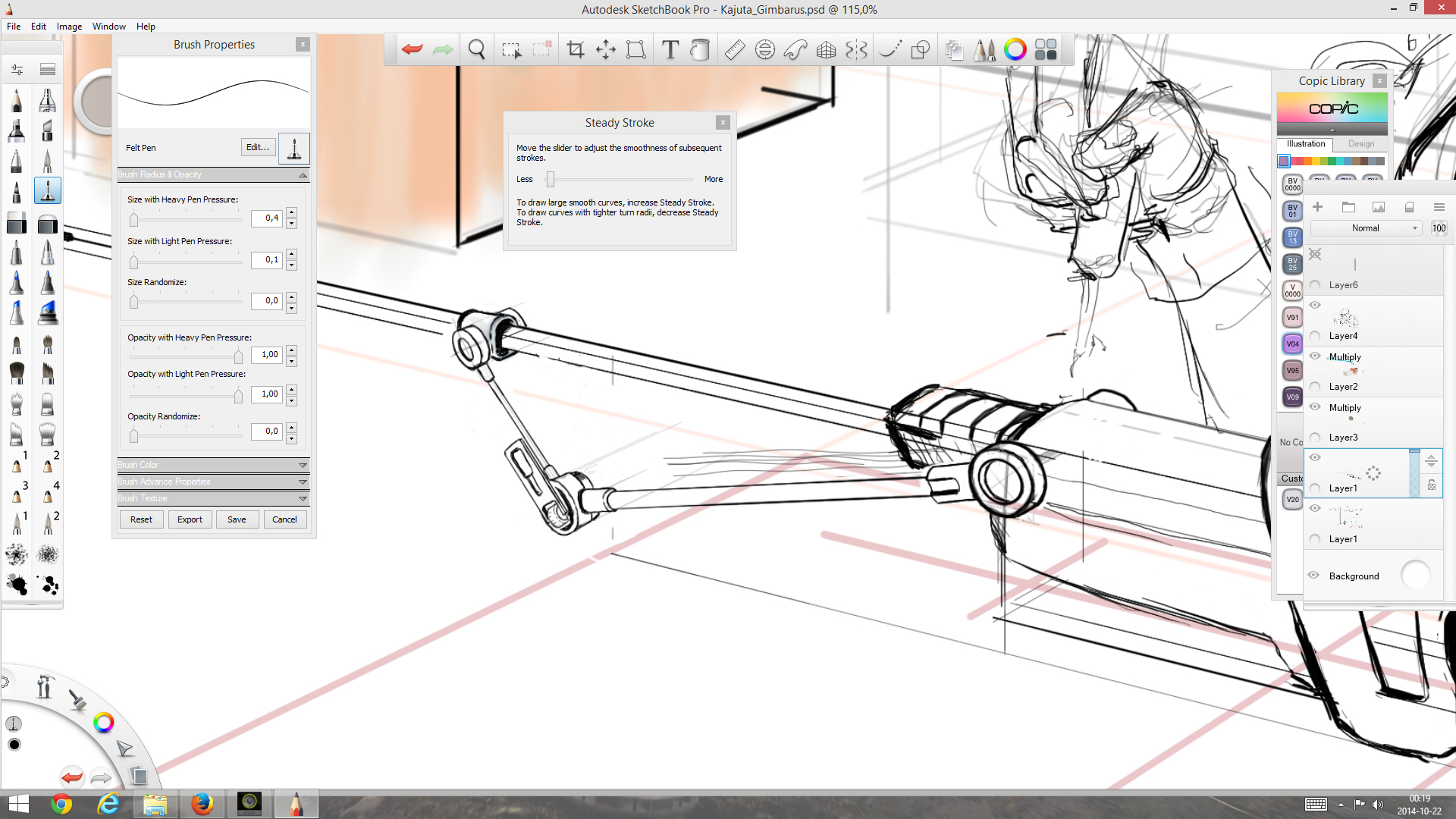Activate the Symmetry tool
Viewport: 1456px width, 819px height.
point(856,50)
